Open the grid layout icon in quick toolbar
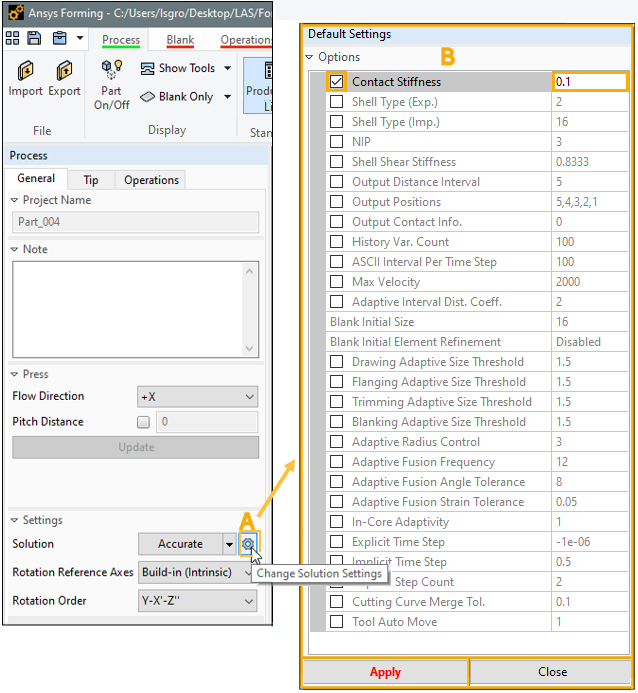 coord(12,38)
